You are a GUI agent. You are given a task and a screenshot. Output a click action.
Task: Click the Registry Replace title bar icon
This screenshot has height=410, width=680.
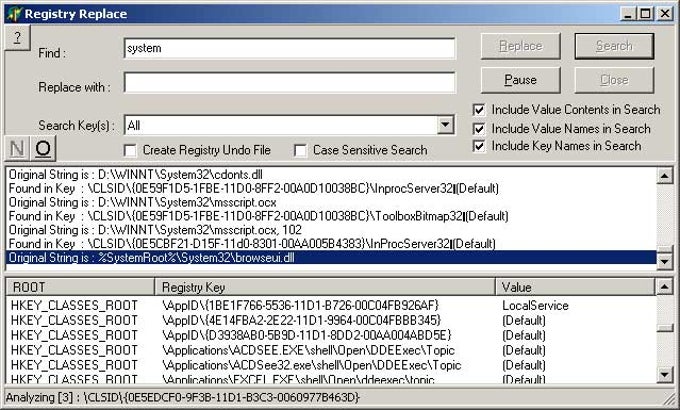pos(12,13)
